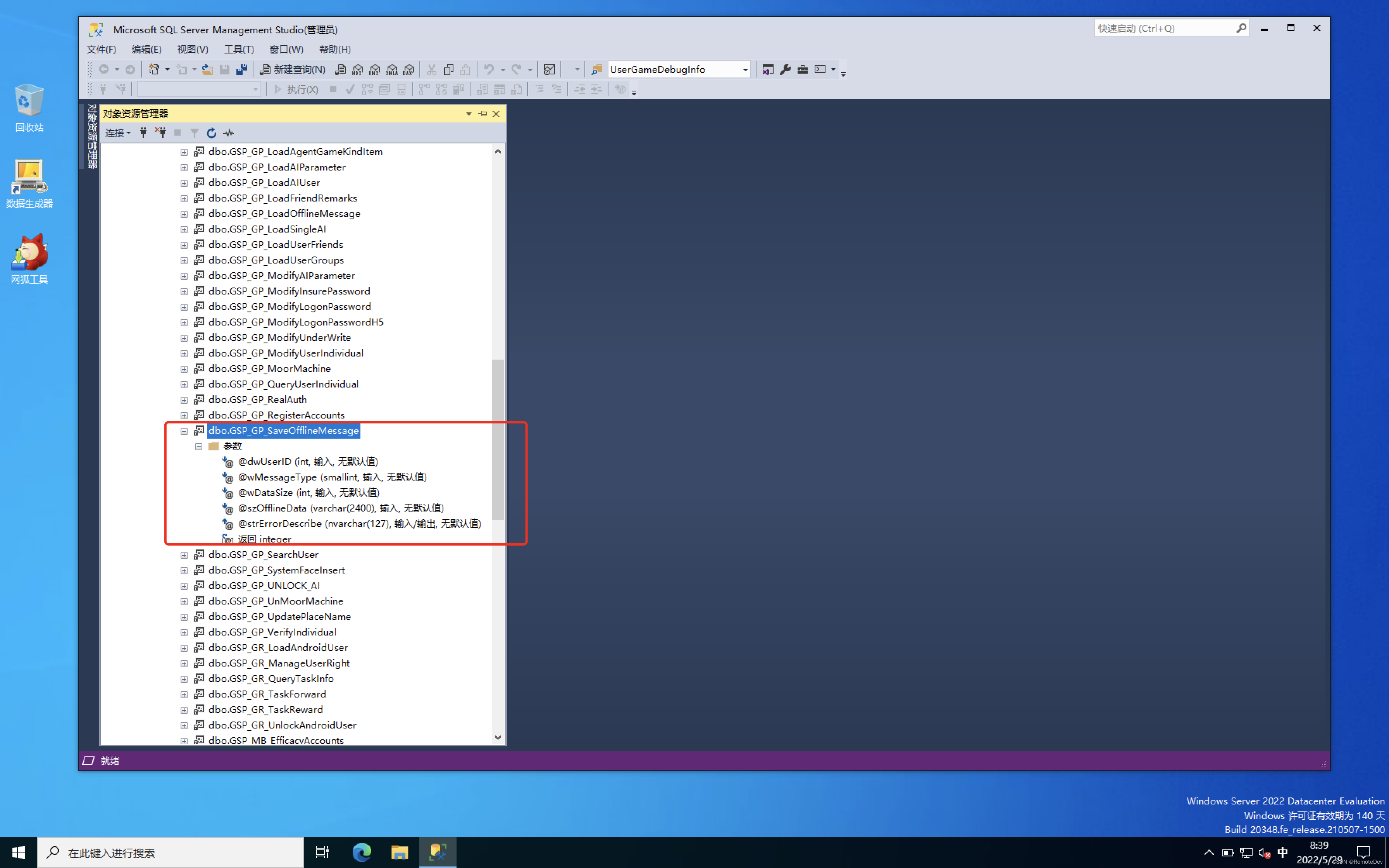Click the Open File folder icon
This screenshot has width=1389, height=868.
tap(208, 69)
